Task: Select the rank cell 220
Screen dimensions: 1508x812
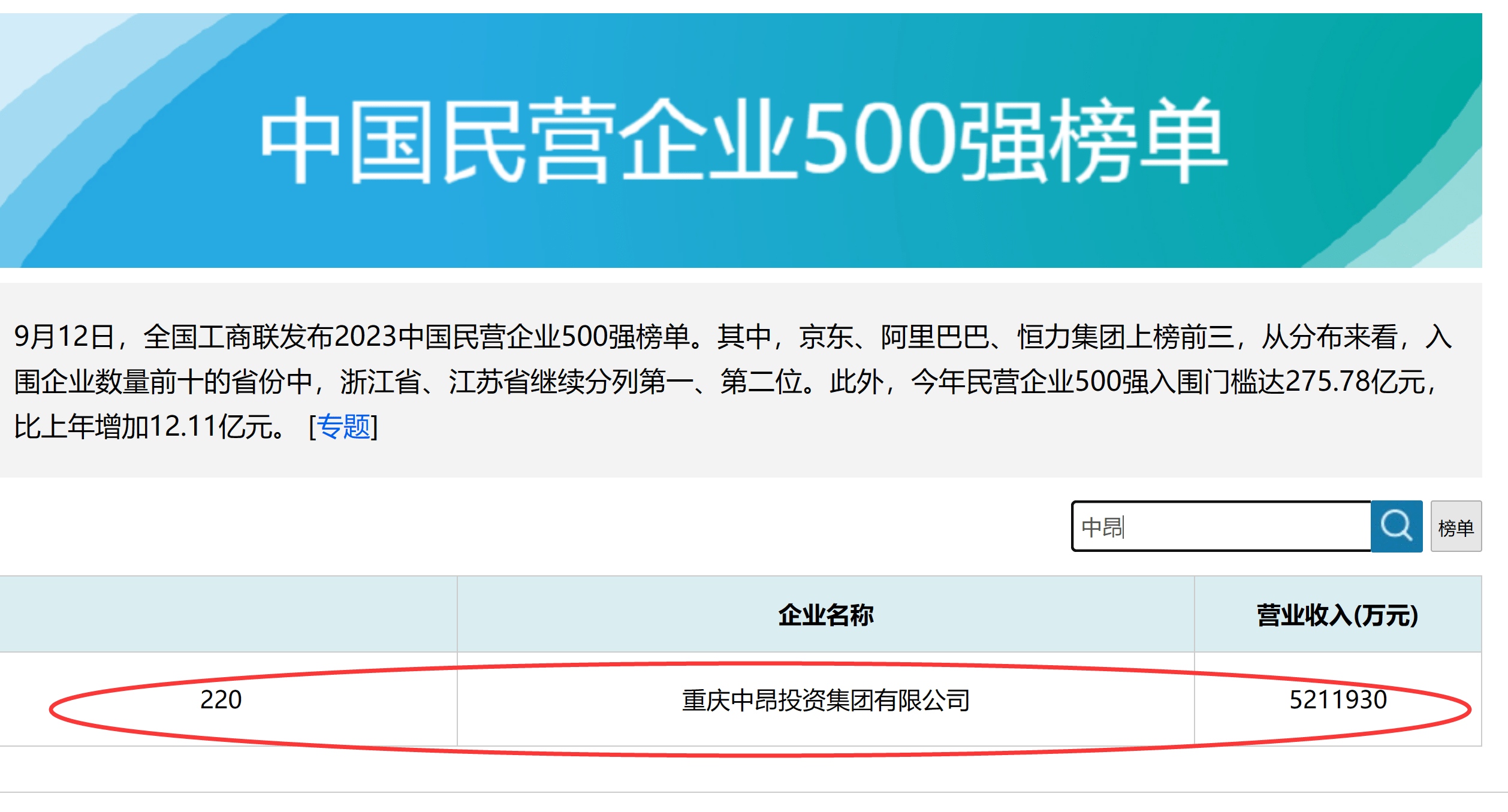Action: (x=221, y=699)
